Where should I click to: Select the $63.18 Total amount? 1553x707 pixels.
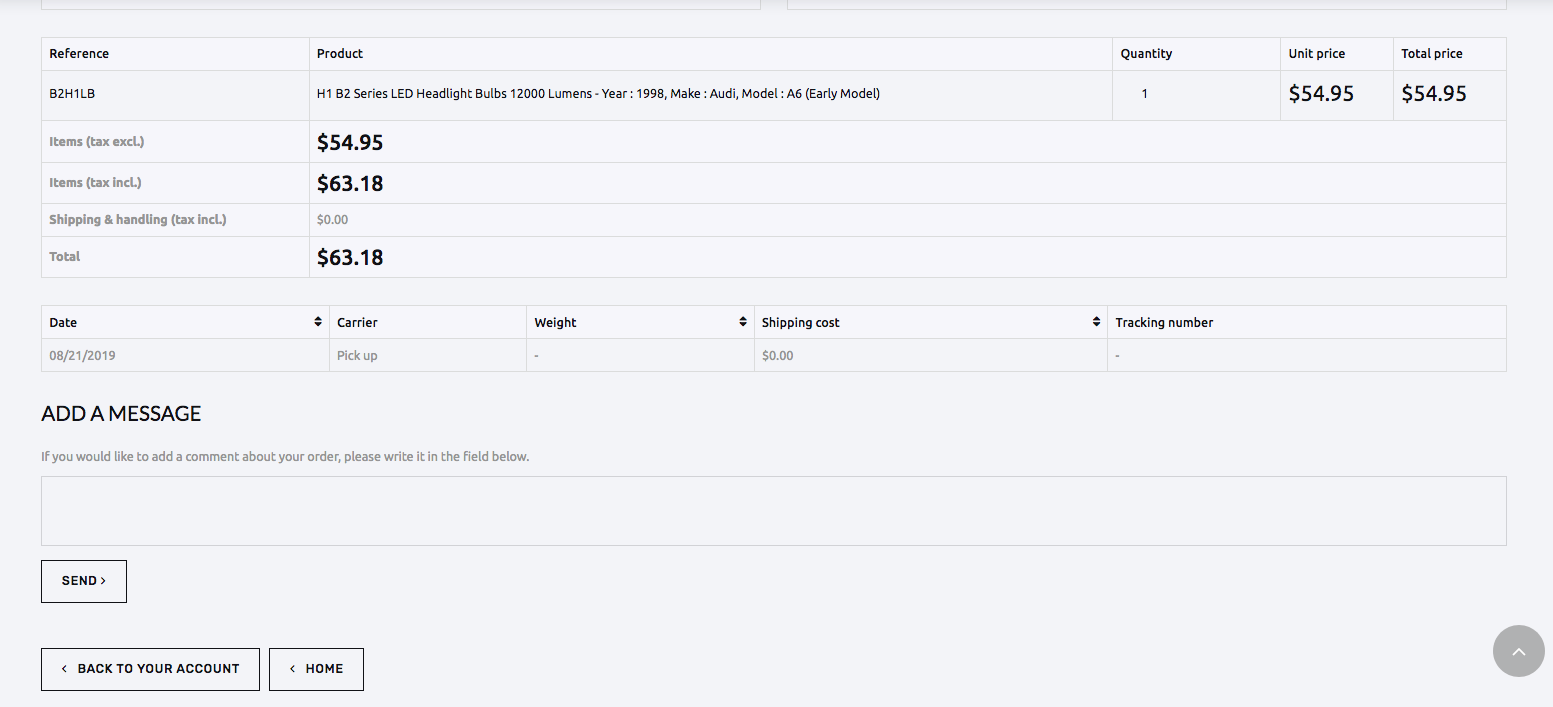(350, 258)
